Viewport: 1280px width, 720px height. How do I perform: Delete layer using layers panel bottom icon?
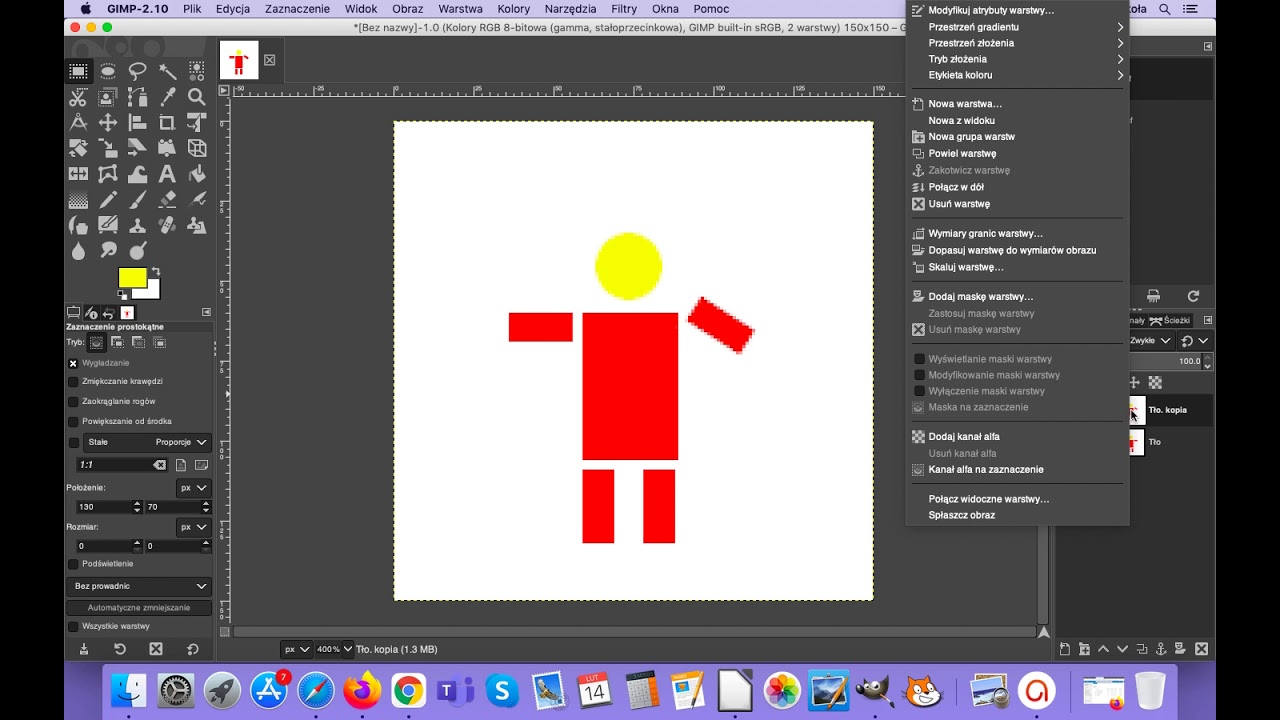[x=1201, y=649]
